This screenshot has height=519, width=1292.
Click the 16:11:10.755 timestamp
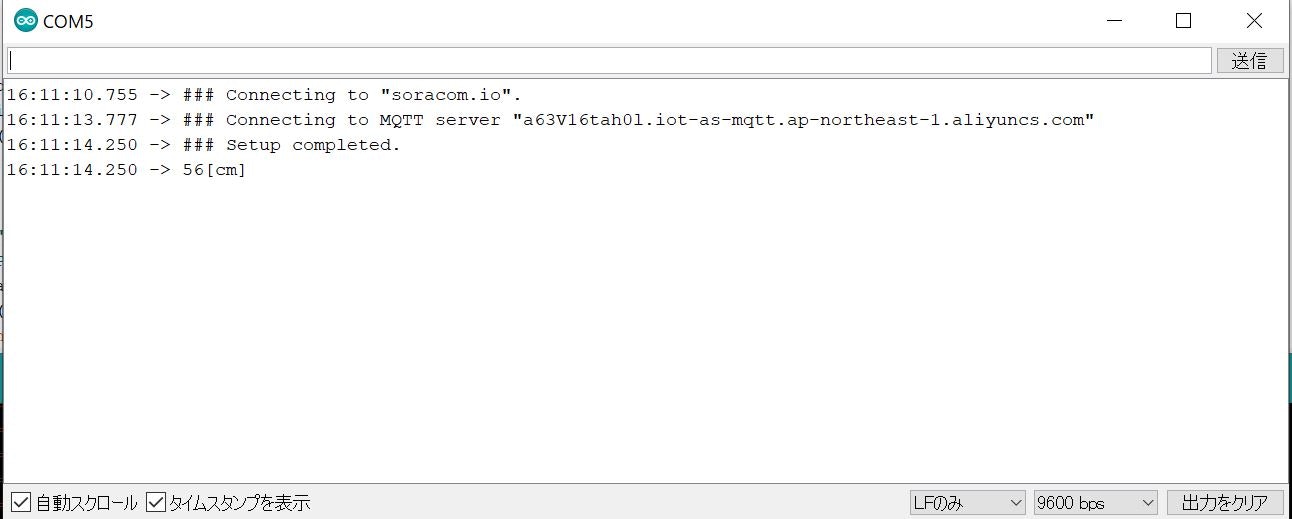[x=72, y=95]
